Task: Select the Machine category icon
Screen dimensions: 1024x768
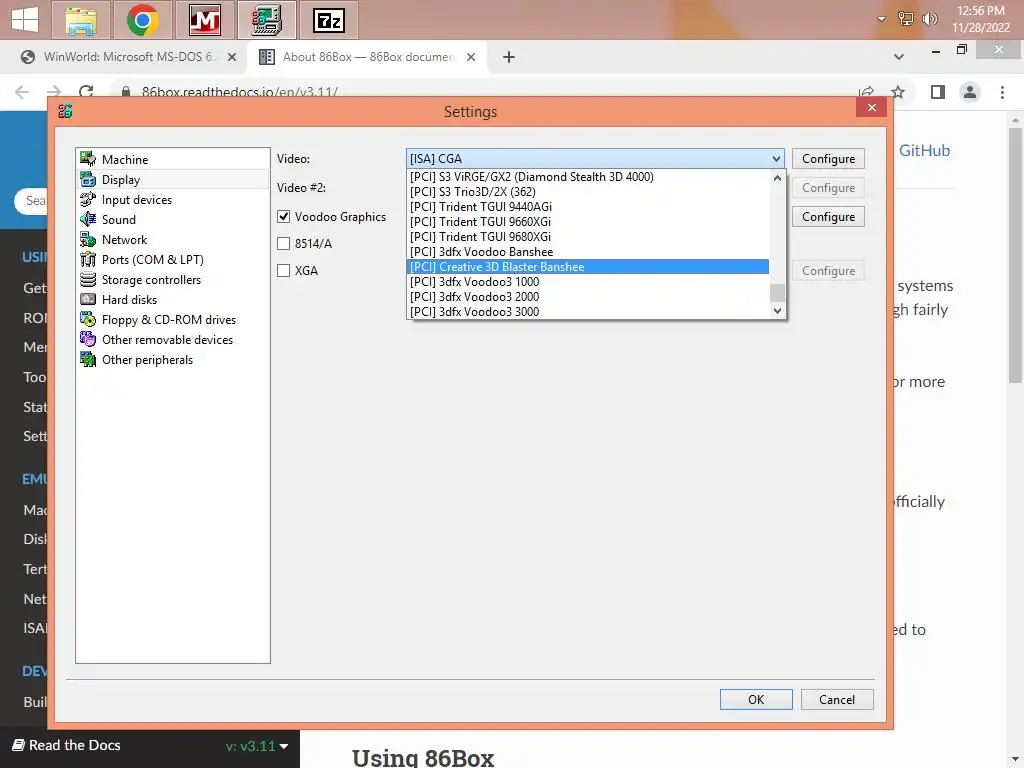Action: tap(88, 159)
